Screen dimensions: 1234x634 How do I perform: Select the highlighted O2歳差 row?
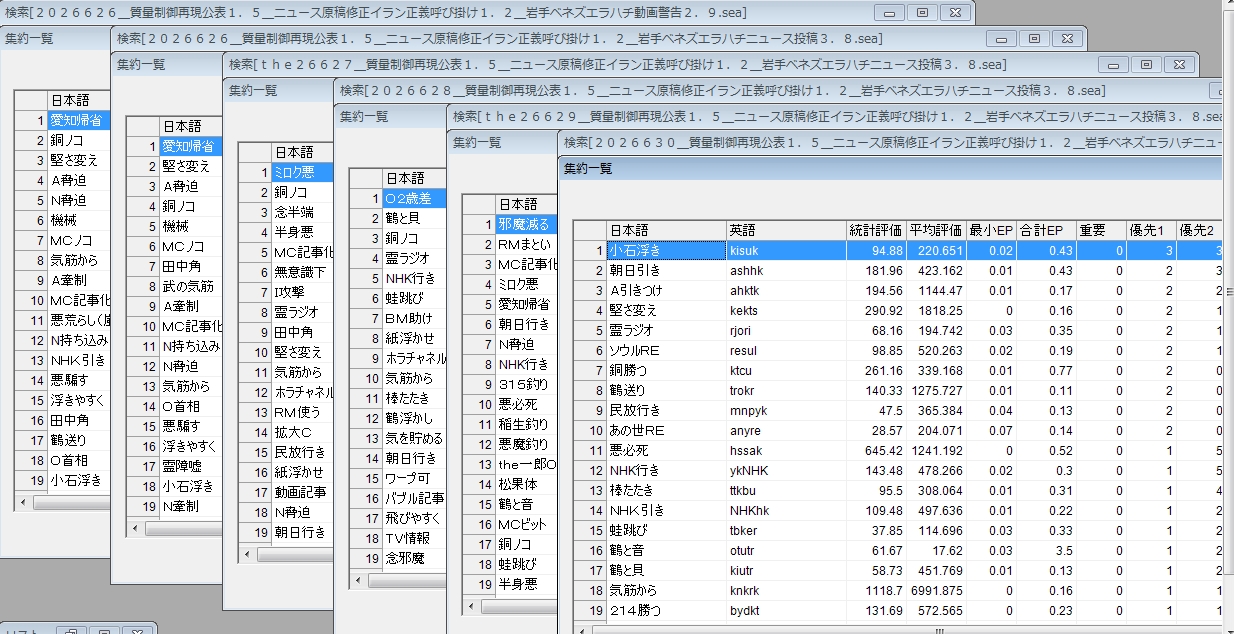(x=414, y=198)
